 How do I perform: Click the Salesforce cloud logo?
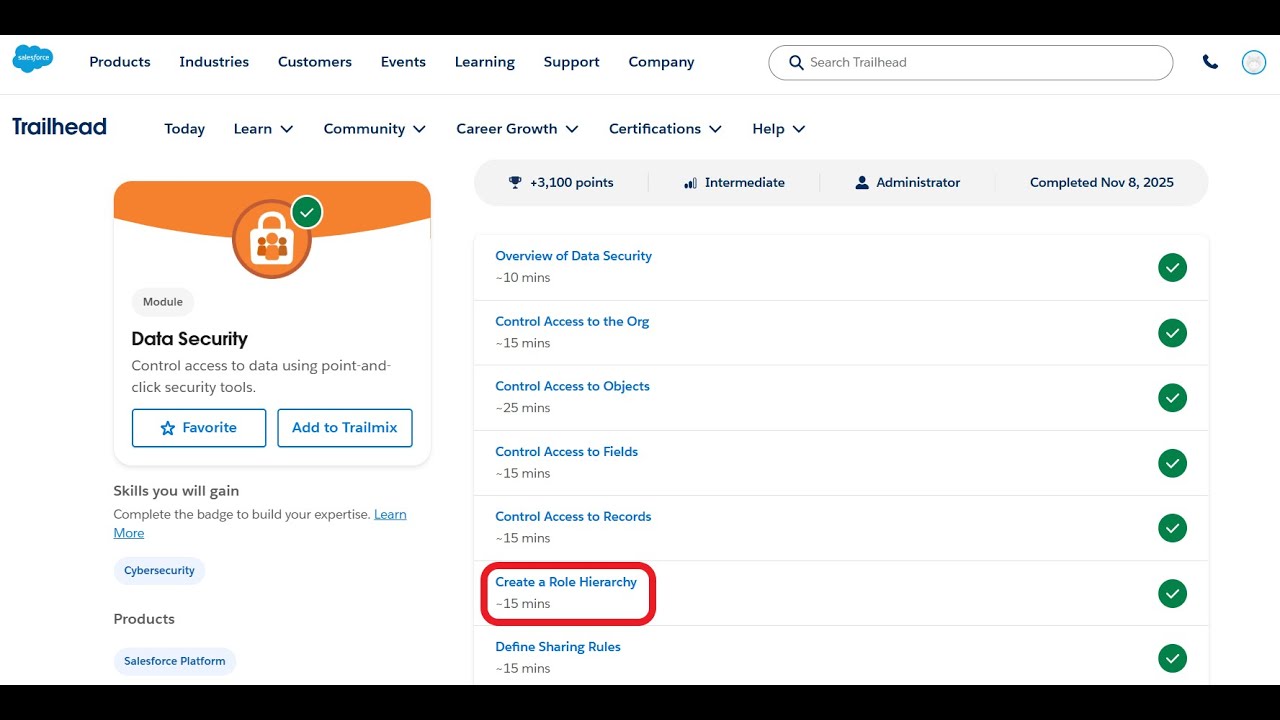(33, 60)
